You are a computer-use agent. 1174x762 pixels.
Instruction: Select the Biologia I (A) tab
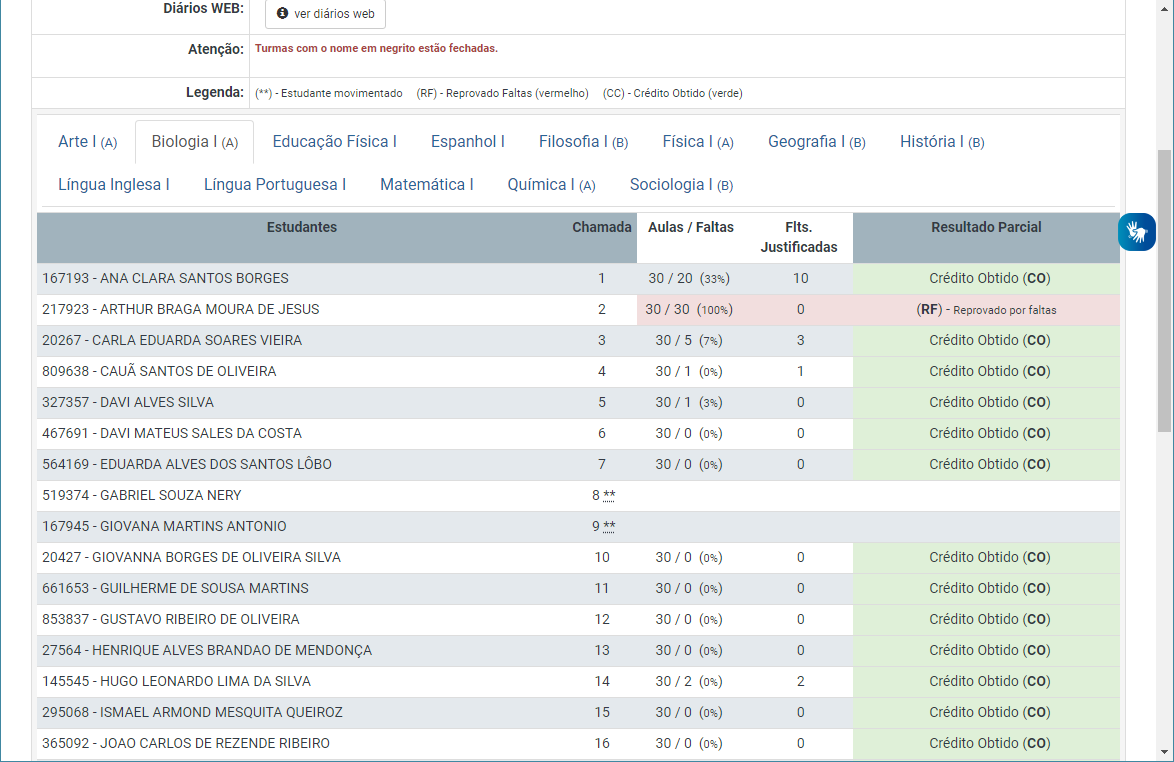195,141
